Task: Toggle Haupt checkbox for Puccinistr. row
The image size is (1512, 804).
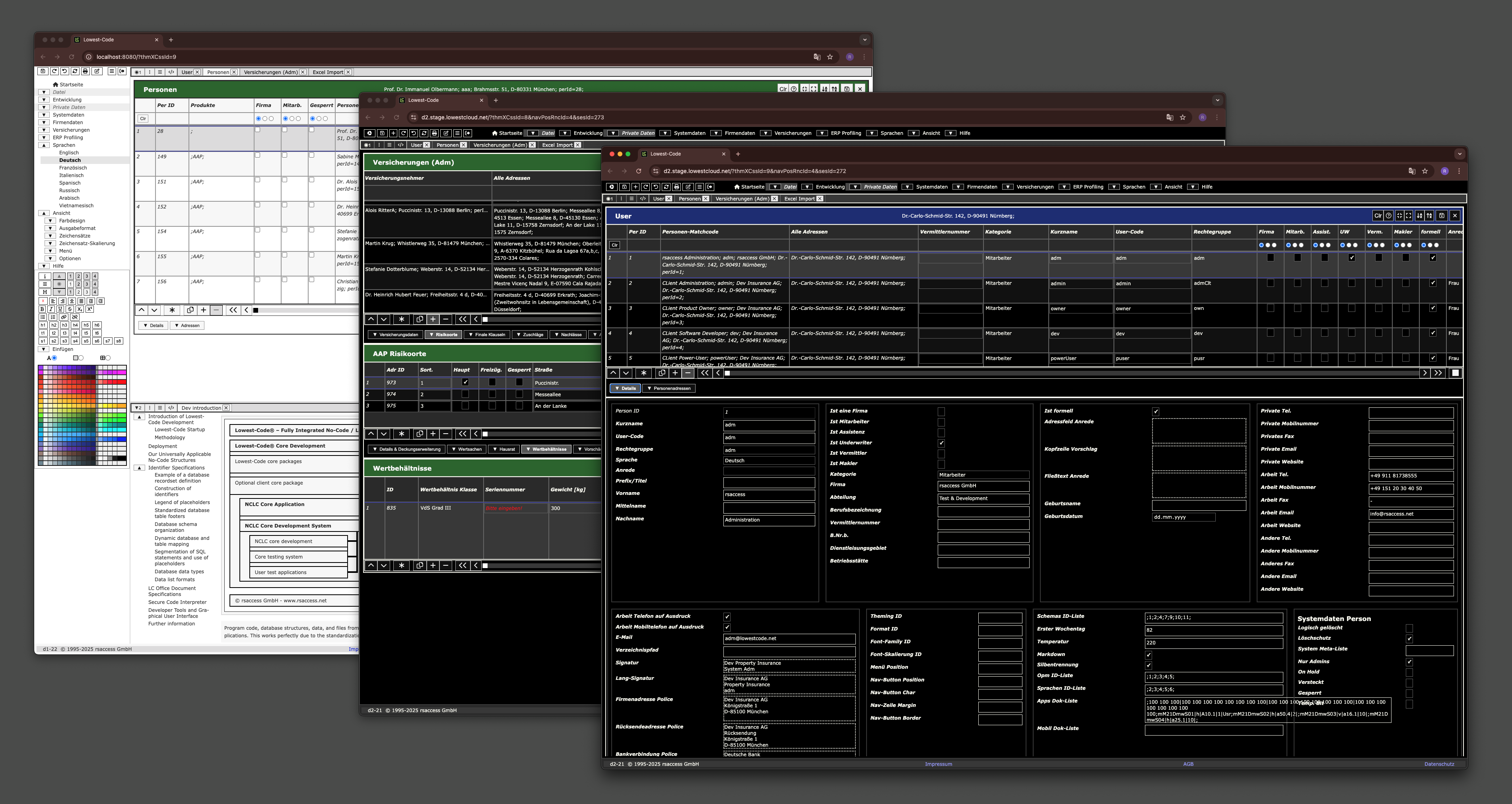Action: pyautogui.click(x=465, y=382)
